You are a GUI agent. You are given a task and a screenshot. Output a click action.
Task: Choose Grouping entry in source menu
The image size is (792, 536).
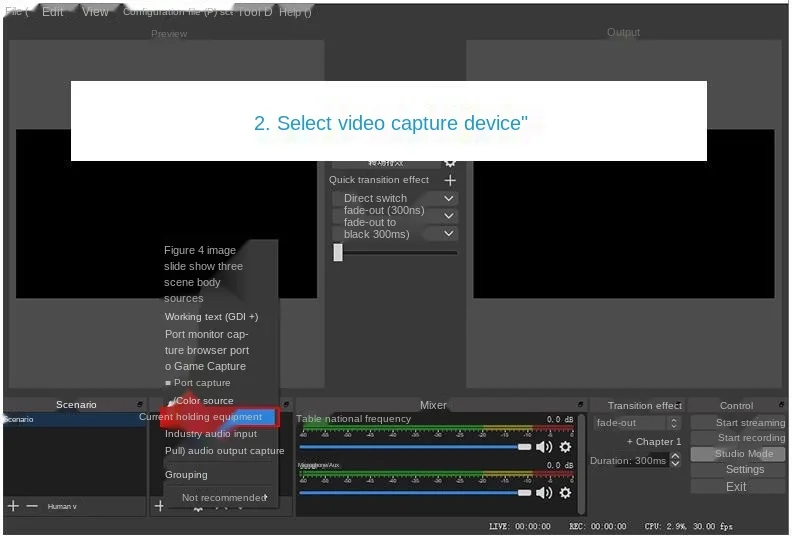point(186,475)
